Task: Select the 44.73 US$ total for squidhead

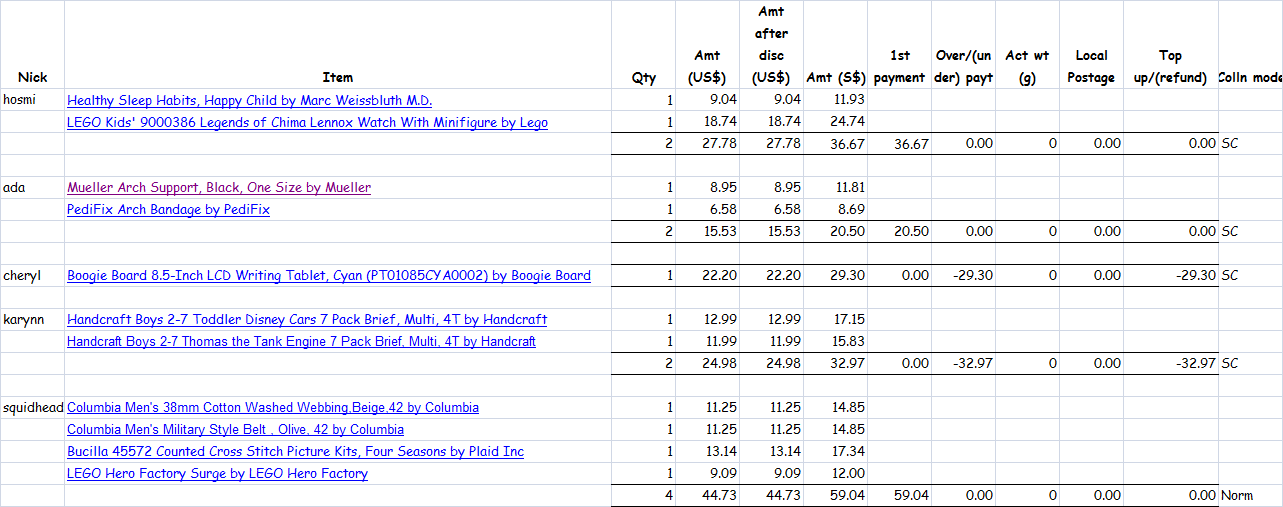Action: [707, 496]
